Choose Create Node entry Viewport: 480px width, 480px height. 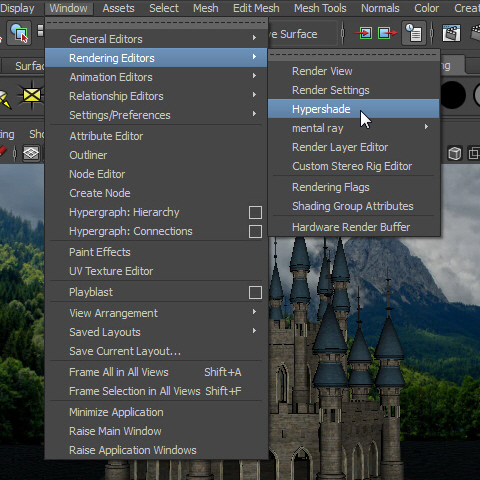click(156, 193)
